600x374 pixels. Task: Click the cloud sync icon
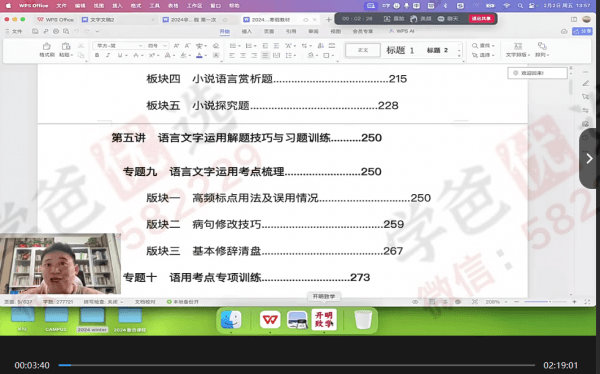(x=564, y=31)
